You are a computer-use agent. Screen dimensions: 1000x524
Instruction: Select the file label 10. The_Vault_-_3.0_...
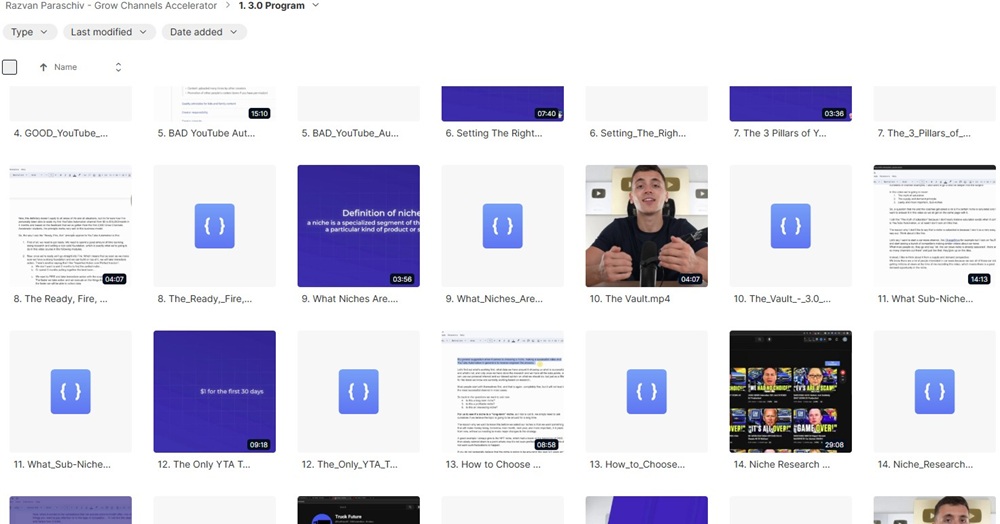click(782, 299)
